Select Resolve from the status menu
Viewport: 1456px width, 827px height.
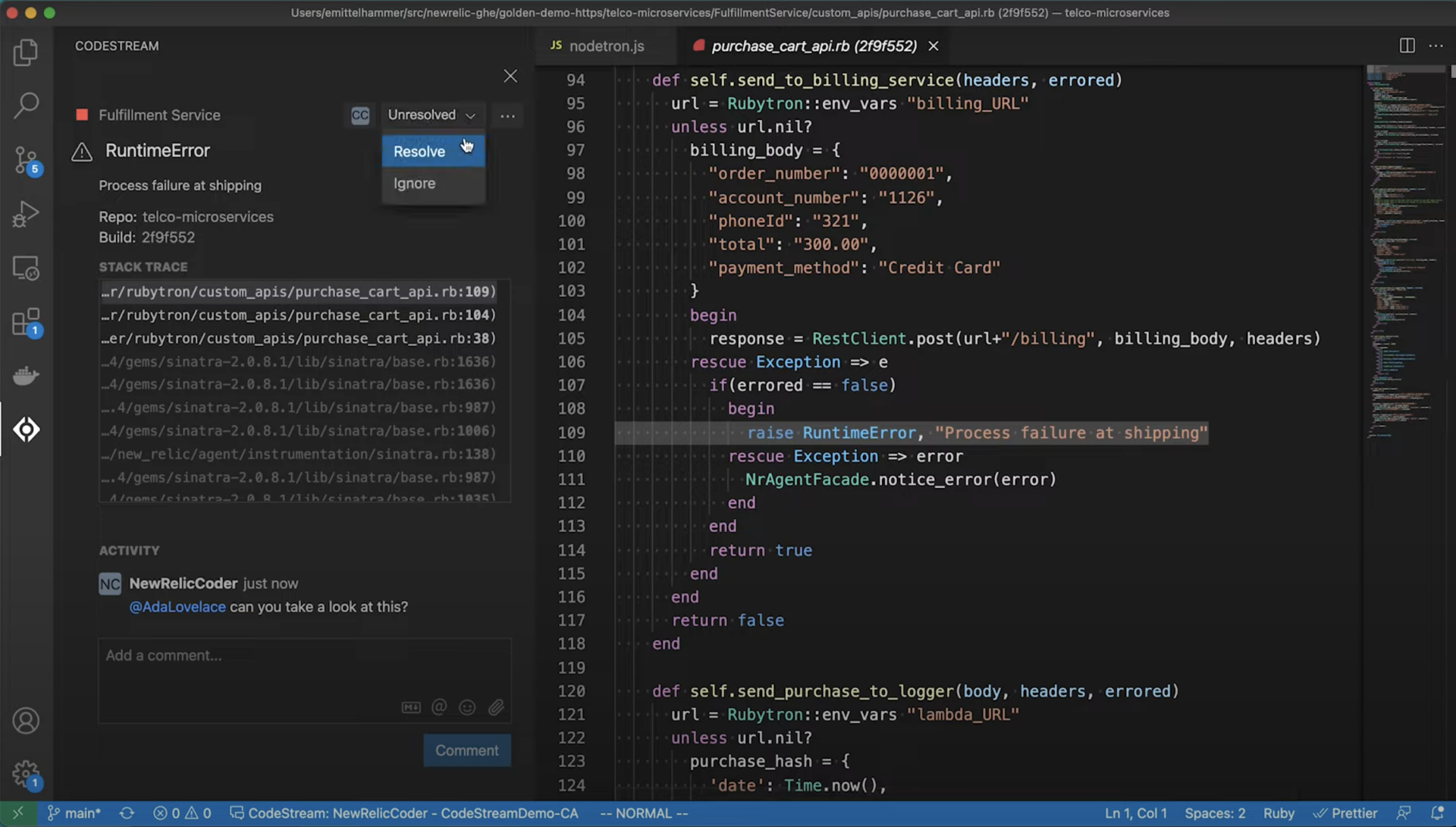coord(419,151)
